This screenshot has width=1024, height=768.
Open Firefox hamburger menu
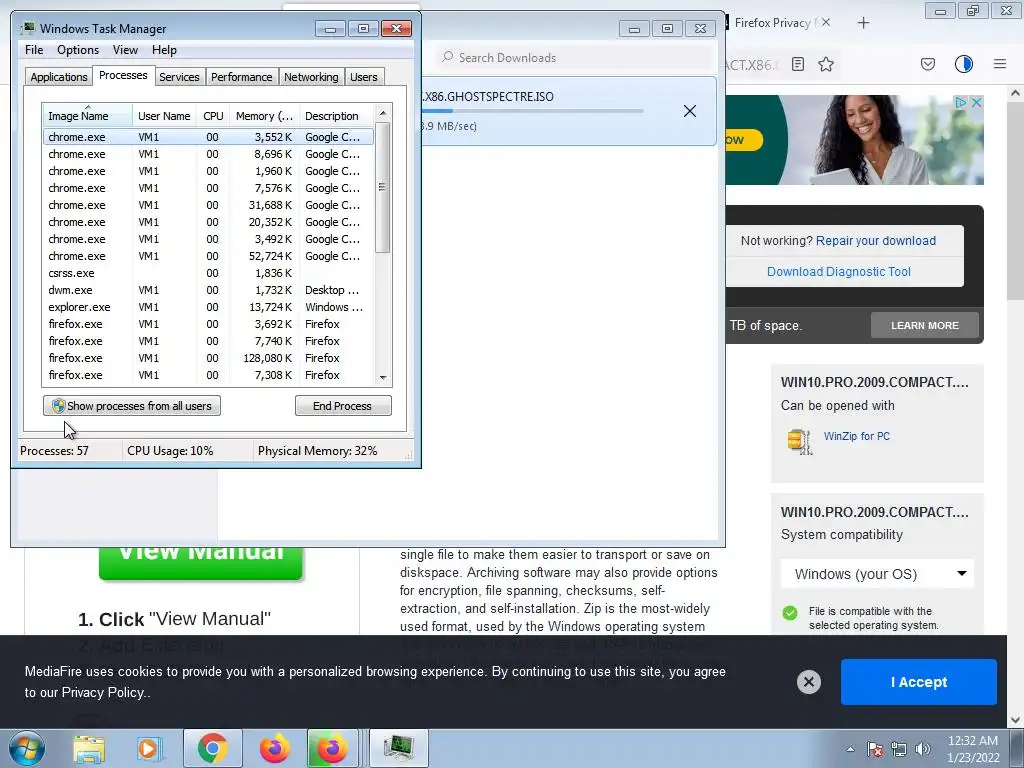pyautogui.click(x=1000, y=64)
